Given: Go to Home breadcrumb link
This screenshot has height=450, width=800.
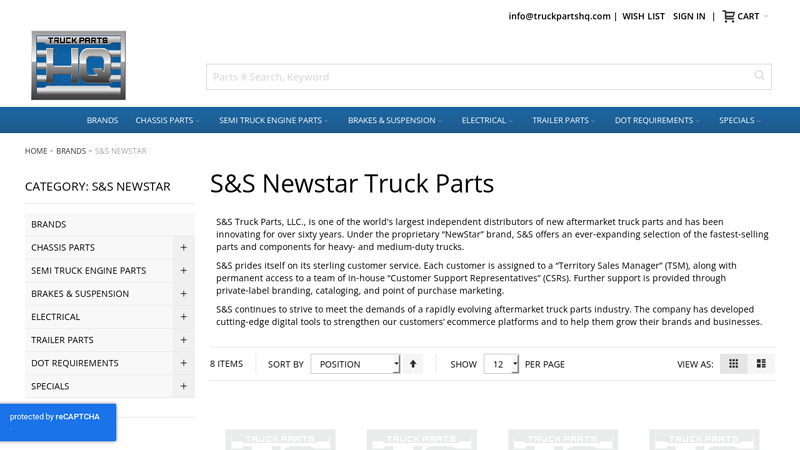Looking at the screenshot, I should (36, 151).
